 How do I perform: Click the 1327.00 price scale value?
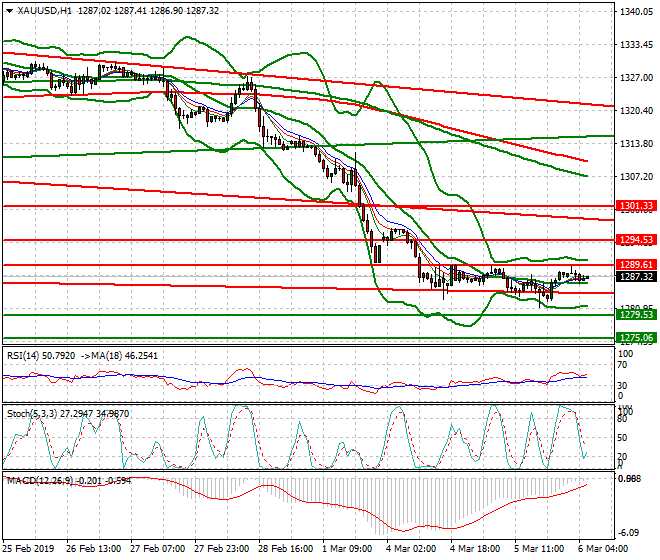tap(636, 78)
